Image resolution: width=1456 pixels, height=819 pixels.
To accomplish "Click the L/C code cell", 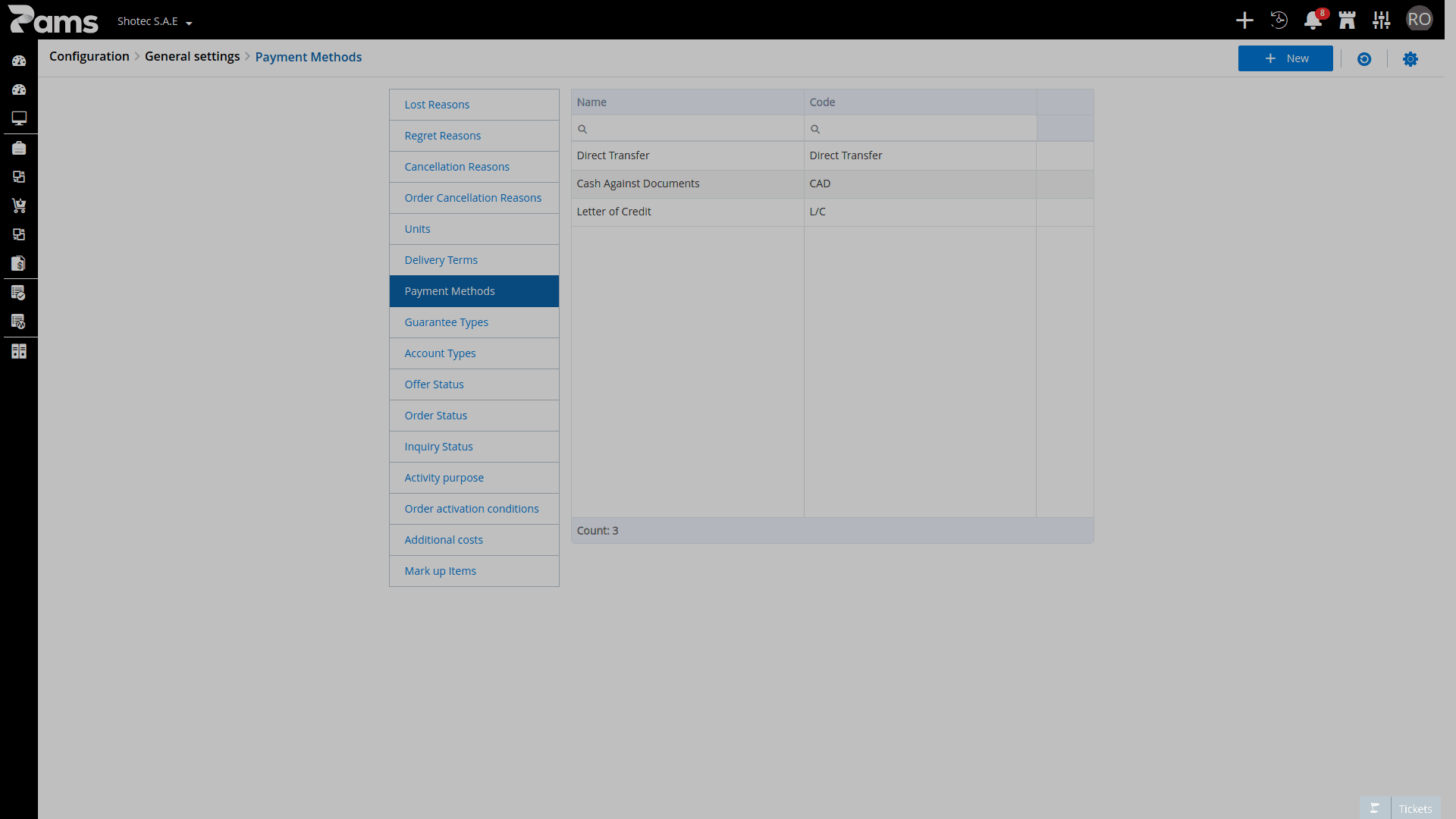I will pyautogui.click(x=920, y=212).
